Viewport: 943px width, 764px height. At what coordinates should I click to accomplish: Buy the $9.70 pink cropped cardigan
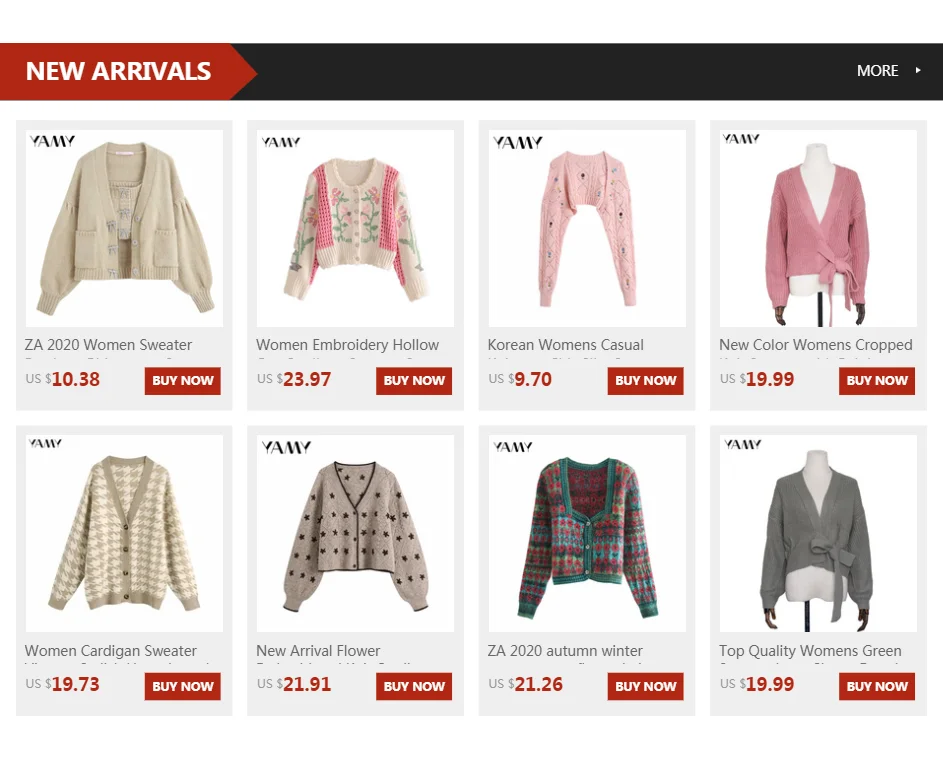[645, 381]
